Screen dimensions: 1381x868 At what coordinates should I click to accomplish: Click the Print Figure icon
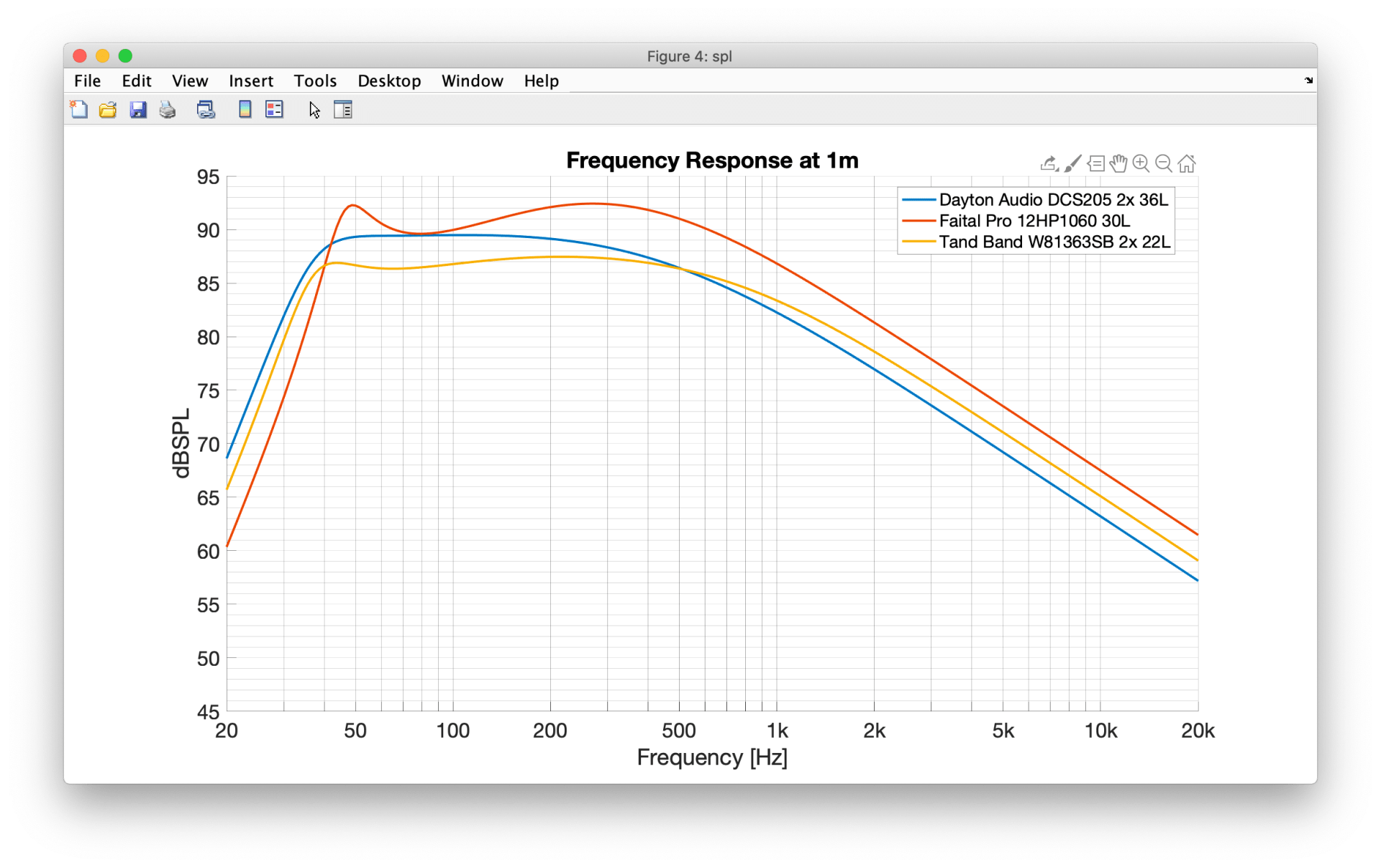click(168, 109)
